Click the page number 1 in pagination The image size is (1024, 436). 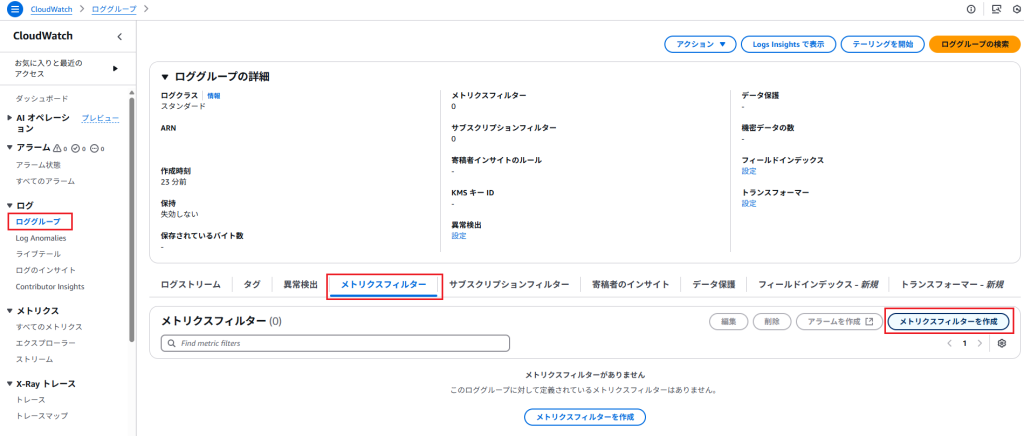965,343
